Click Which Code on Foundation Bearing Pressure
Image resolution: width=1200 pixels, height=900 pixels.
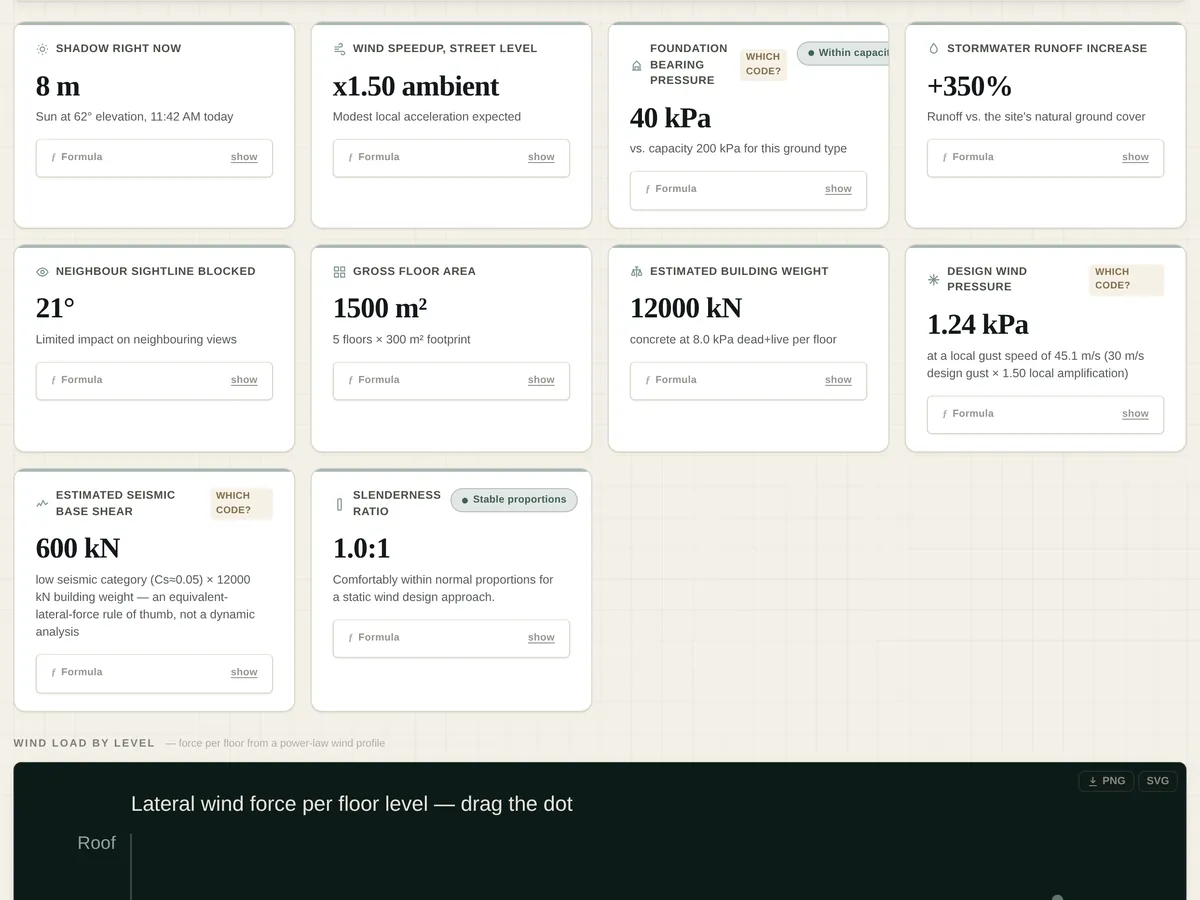tap(763, 64)
